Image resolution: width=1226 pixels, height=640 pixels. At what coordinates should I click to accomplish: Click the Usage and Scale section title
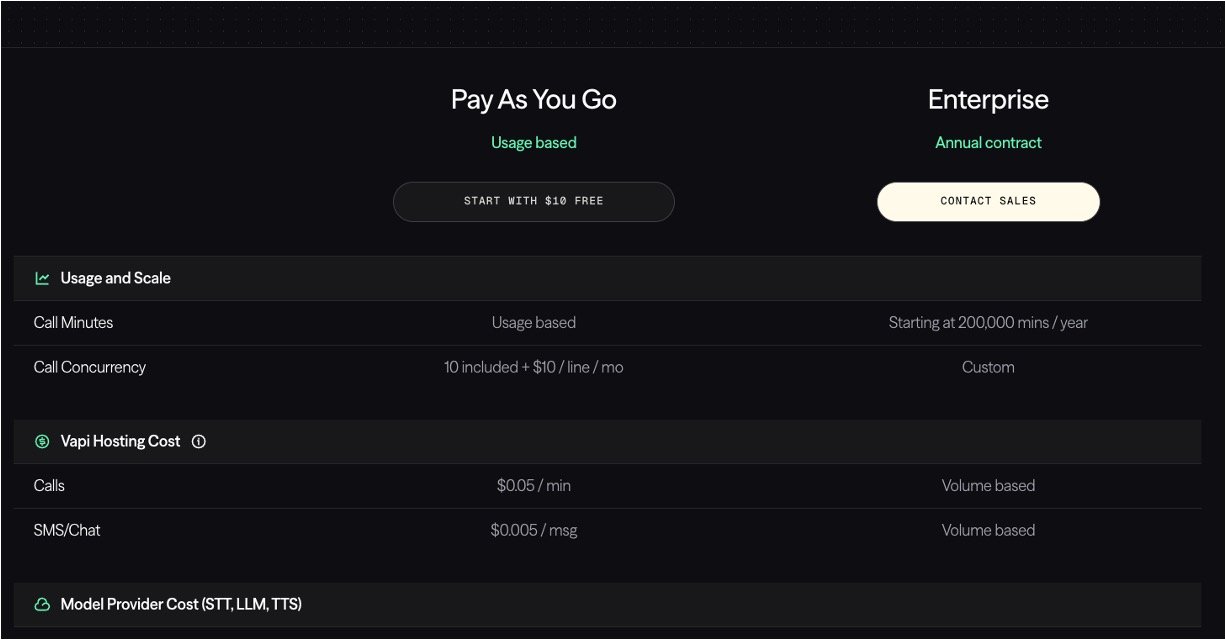(115, 279)
